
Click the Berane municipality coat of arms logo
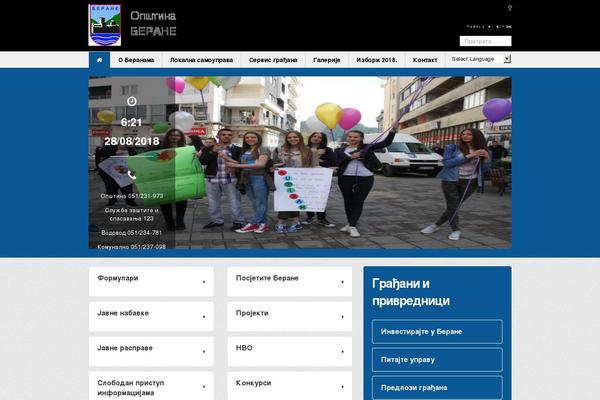click(105, 25)
